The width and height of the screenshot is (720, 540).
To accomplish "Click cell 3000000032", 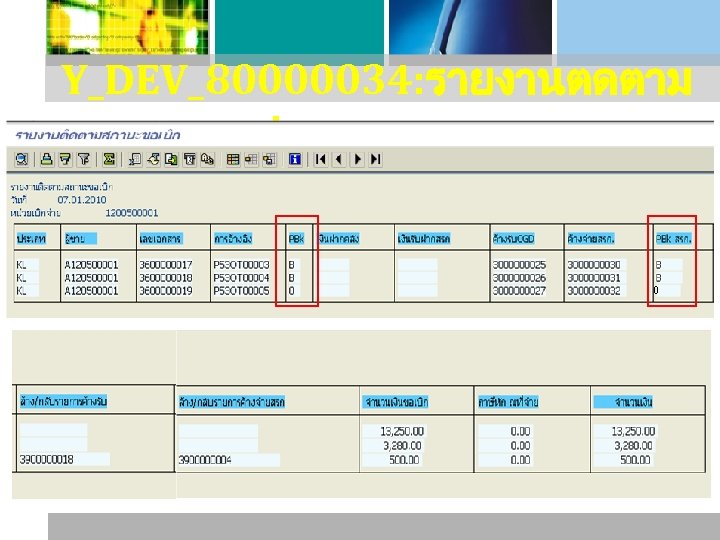I will click(x=594, y=291).
